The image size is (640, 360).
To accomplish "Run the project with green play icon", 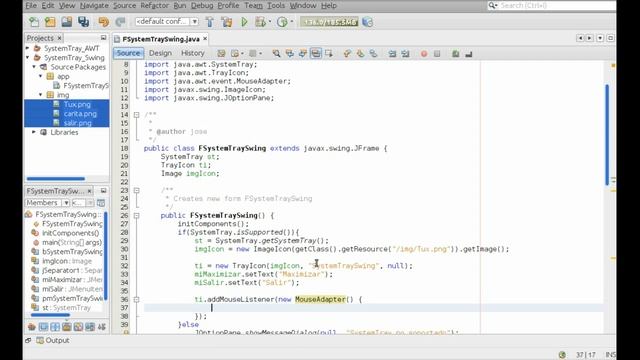I will 244,22.
